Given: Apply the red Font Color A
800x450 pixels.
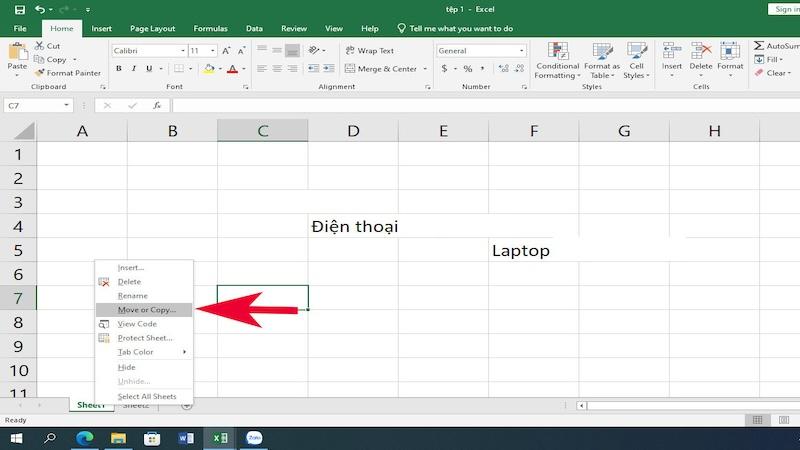Looking at the screenshot, I should pyautogui.click(x=233, y=68).
